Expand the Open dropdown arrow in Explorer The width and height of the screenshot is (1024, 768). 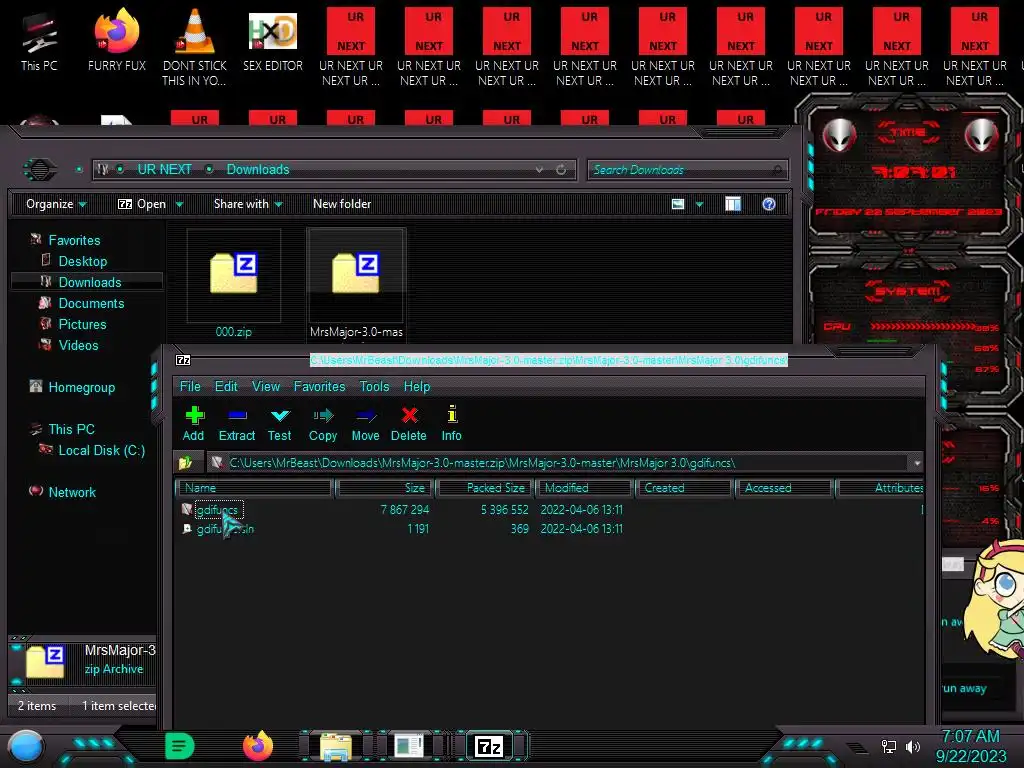point(179,204)
